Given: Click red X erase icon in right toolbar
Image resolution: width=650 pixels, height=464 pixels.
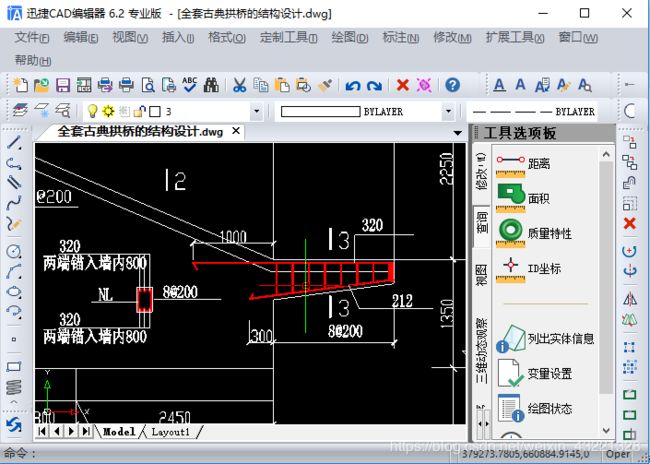Looking at the screenshot, I should pyautogui.click(x=629, y=224).
